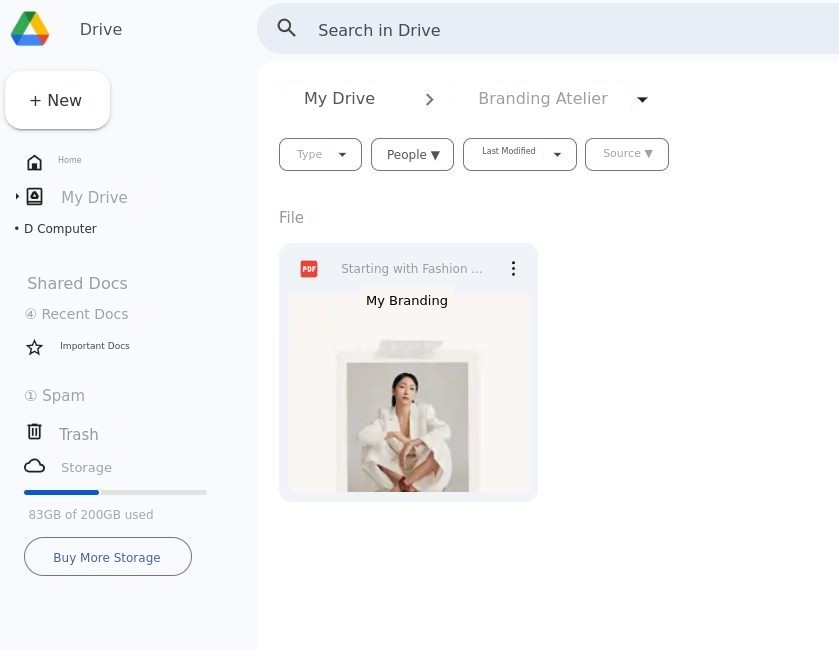Open the Last Modified filter dropdown
Image resolution: width=839 pixels, height=649 pixels.
pyautogui.click(x=519, y=154)
